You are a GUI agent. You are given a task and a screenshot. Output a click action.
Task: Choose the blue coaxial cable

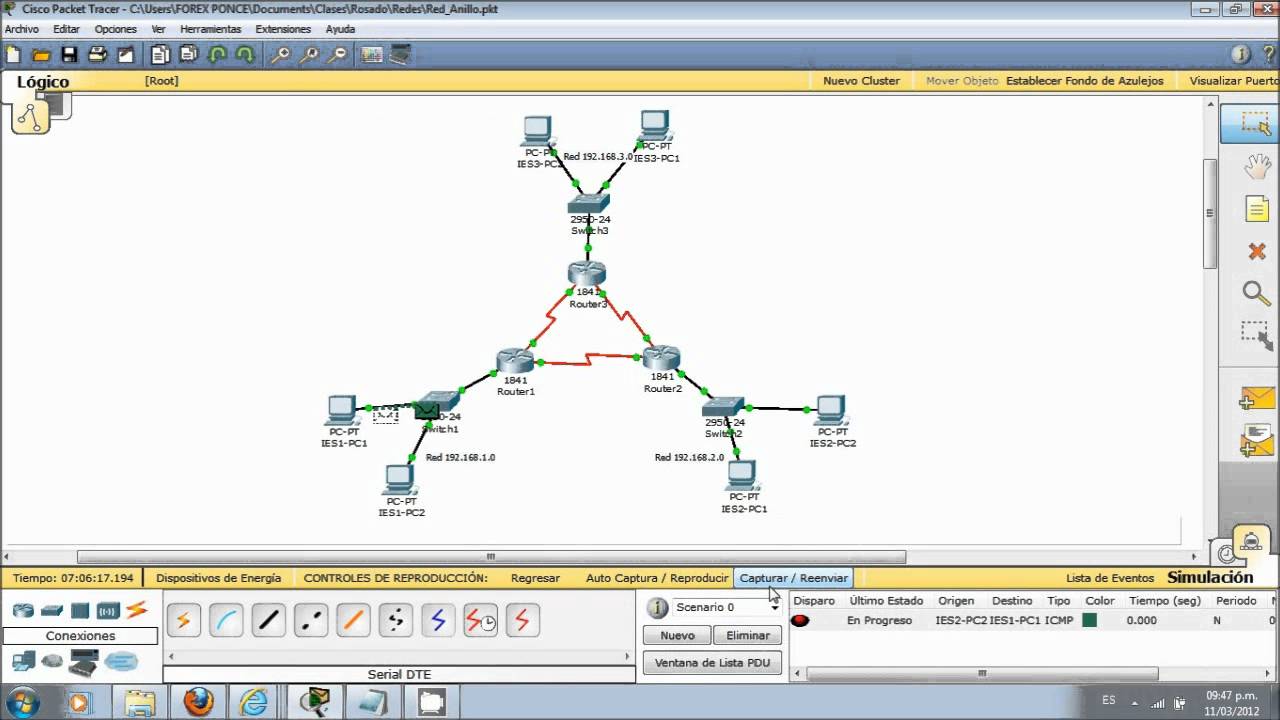coord(438,621)
